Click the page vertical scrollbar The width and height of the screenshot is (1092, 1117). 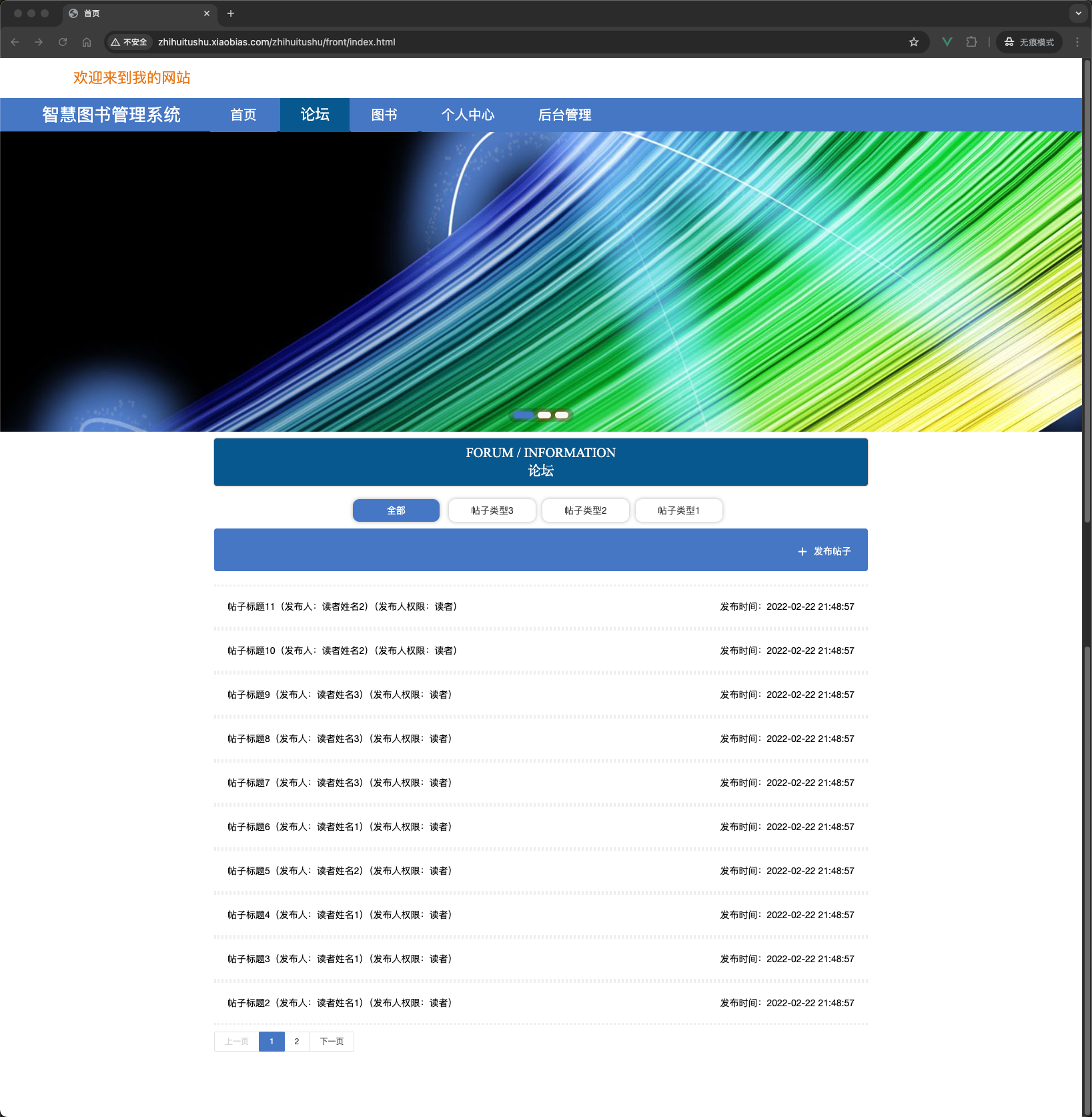coord(1087,291)
